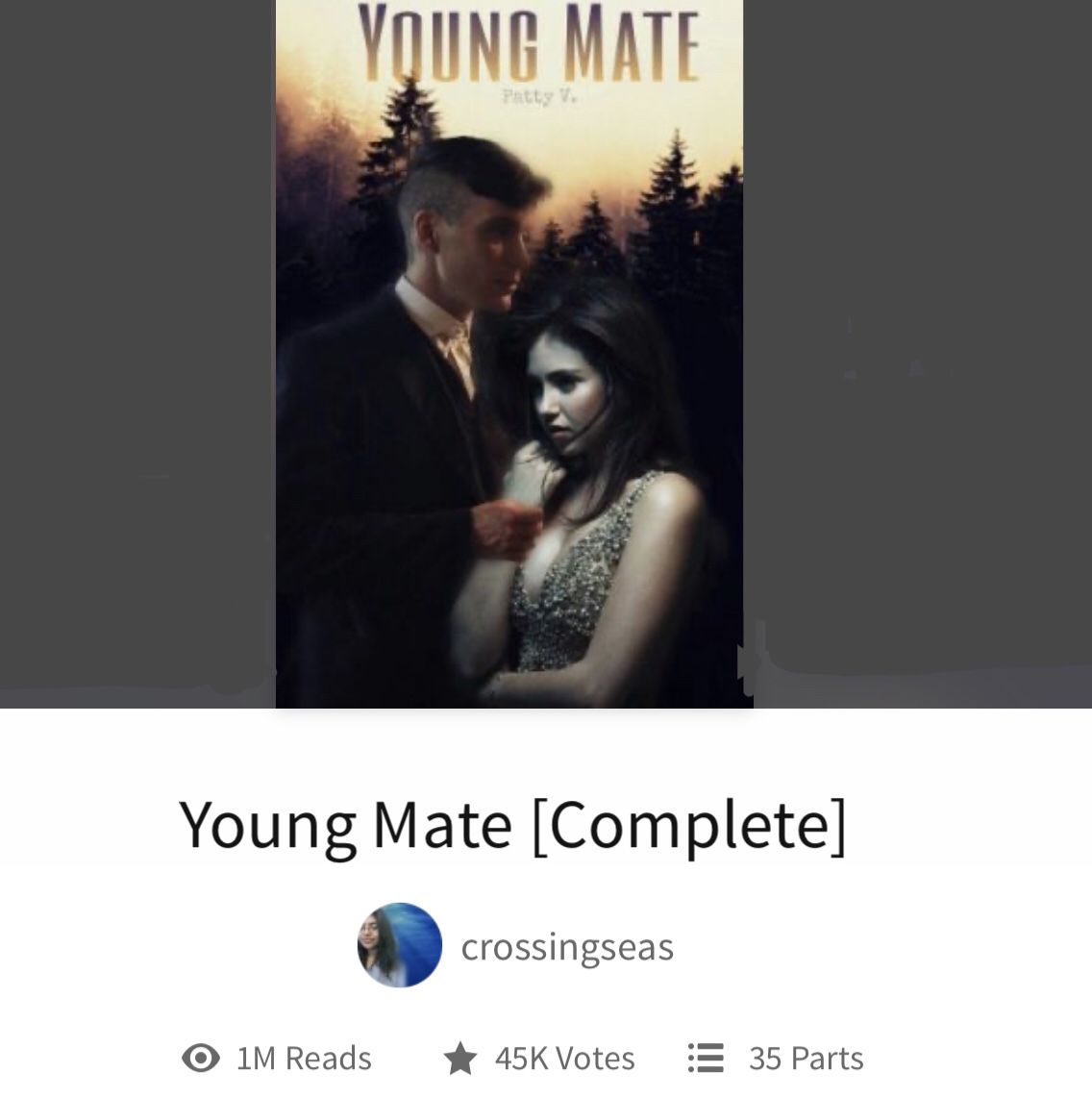Open the crossingseas author username link
This screenshot has width=1092, height=1097.
567,947
